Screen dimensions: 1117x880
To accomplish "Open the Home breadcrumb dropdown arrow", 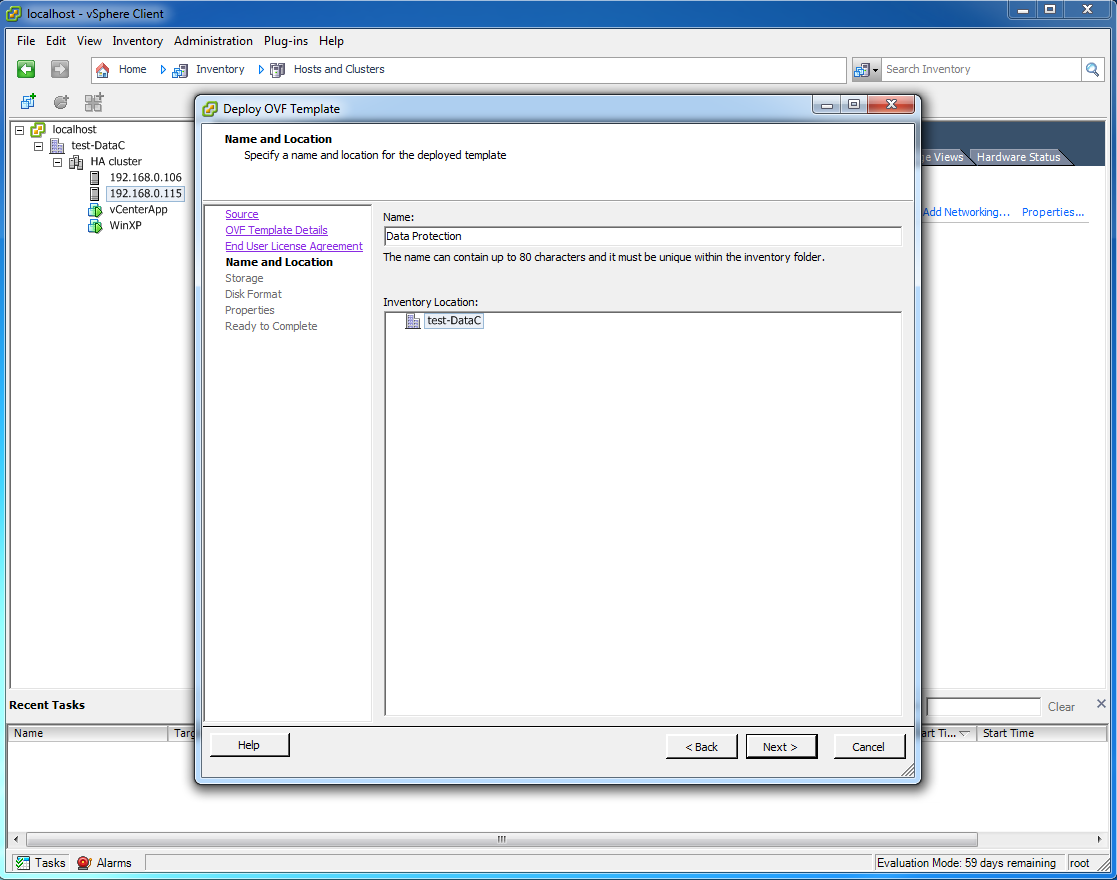I will pos(163,70).
